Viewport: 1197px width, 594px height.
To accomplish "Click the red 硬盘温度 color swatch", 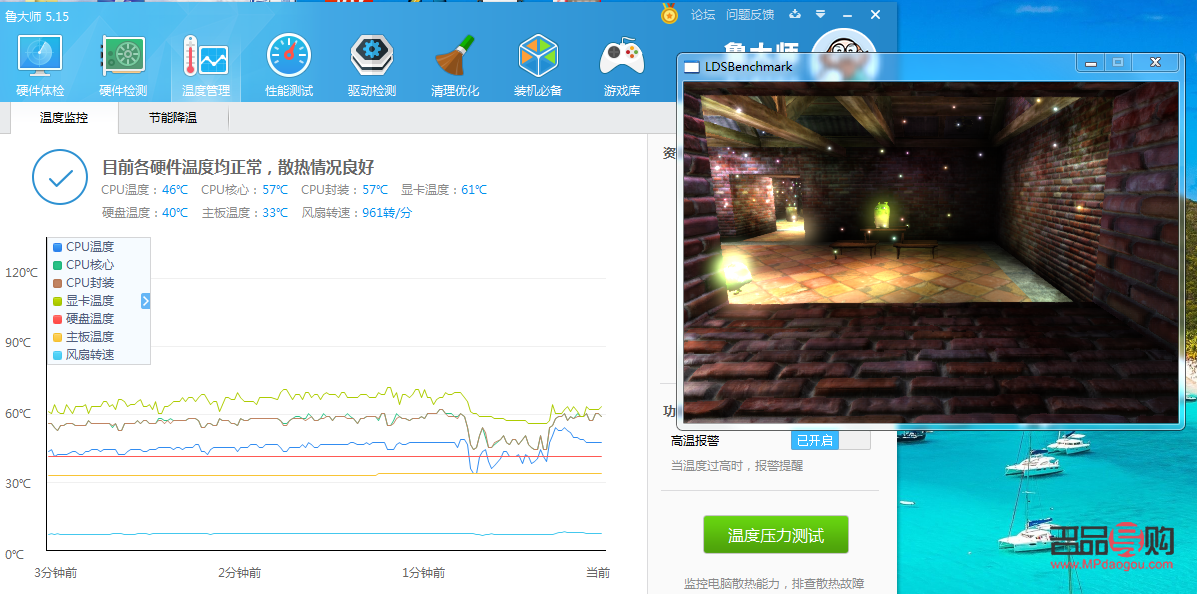I will click(58, 319).
